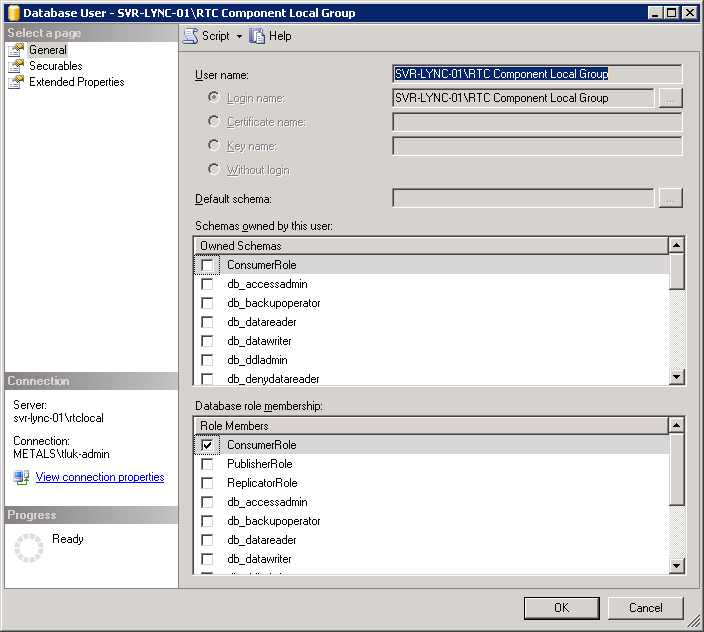
Task: Check db_datareader in Owned Schemas
Action: (207, 322)
